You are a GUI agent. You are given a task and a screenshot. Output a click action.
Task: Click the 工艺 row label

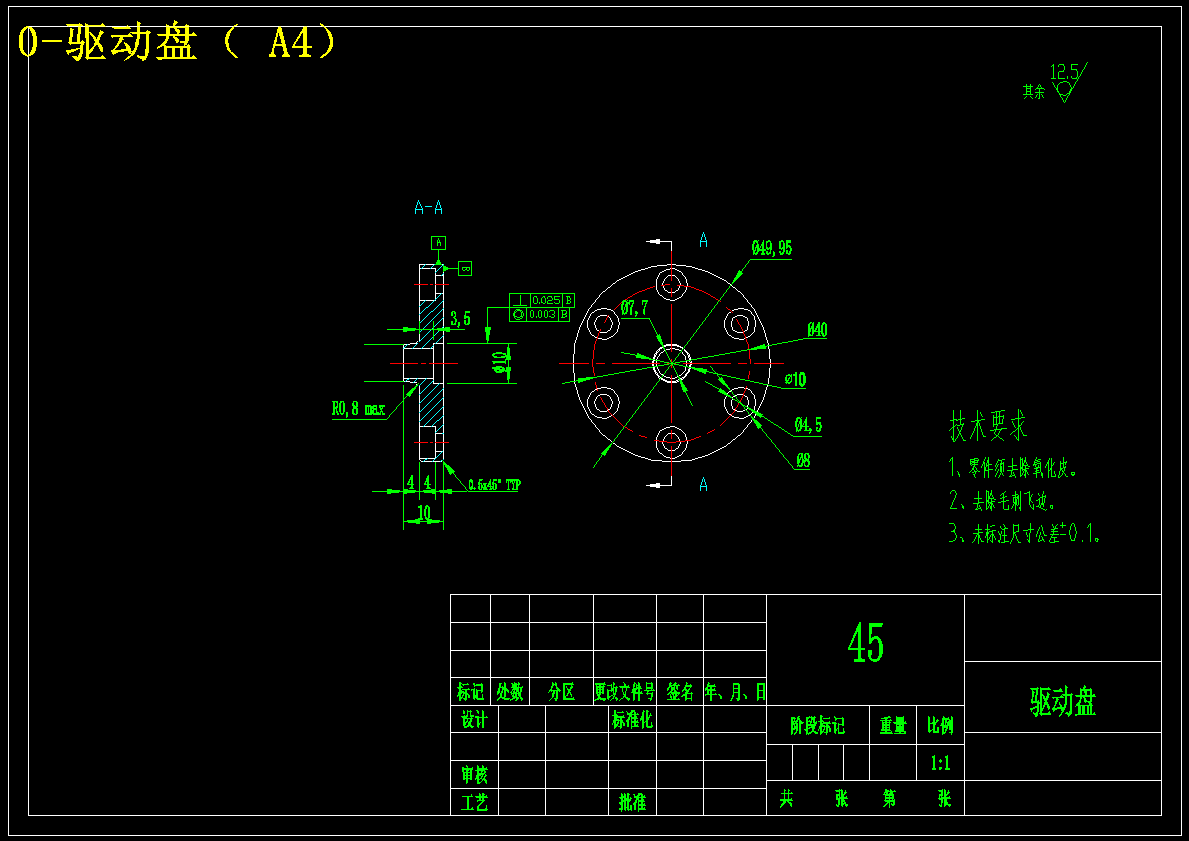pos(475,802)
